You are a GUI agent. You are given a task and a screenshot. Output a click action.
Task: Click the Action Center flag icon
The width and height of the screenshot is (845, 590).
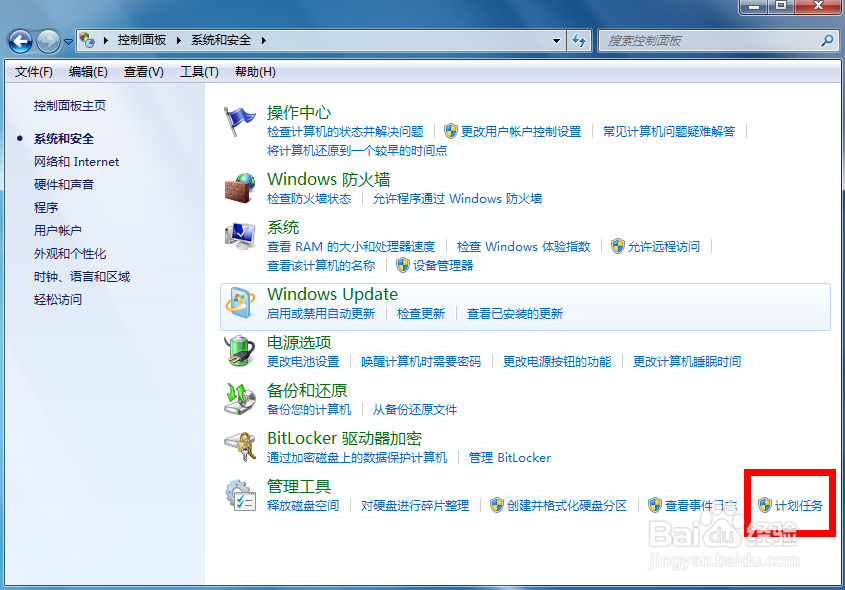click(239, 121)
